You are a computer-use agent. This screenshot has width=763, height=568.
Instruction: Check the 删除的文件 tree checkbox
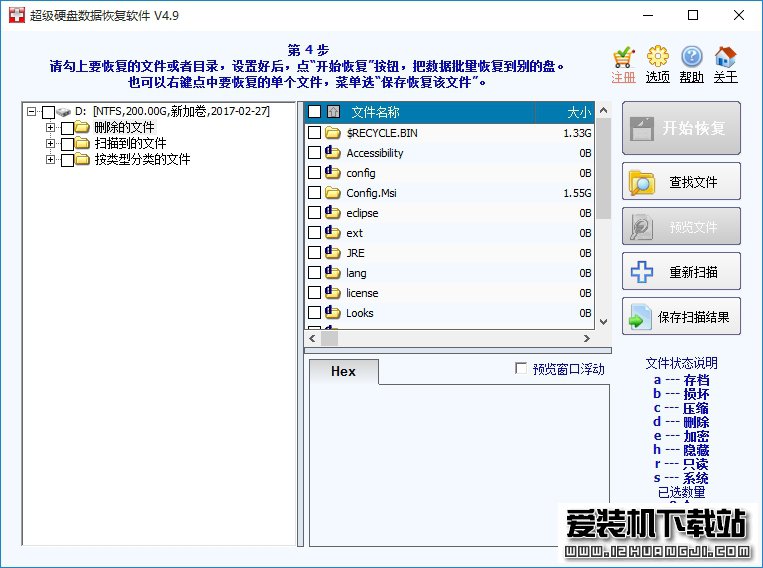[67, 128]
